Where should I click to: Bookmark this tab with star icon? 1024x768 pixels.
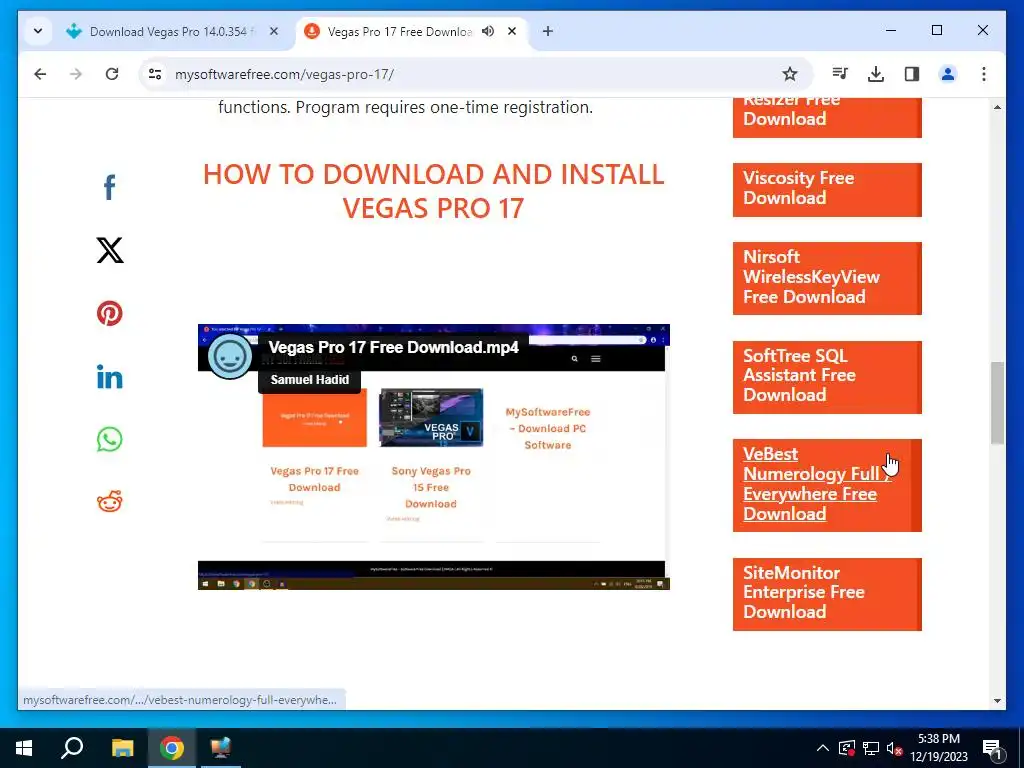[790, 74]
